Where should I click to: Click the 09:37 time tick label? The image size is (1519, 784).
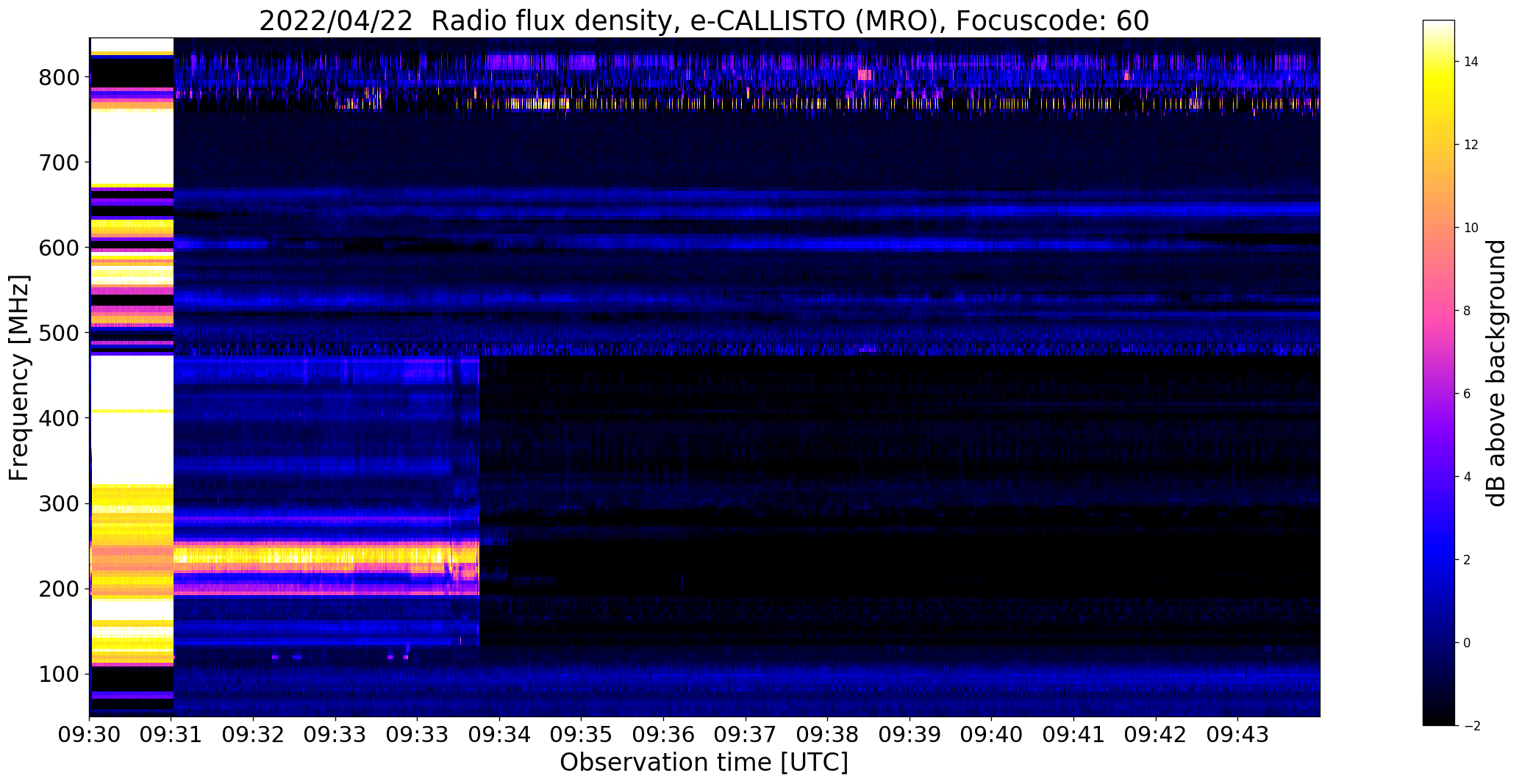click(x=746, y=735)
